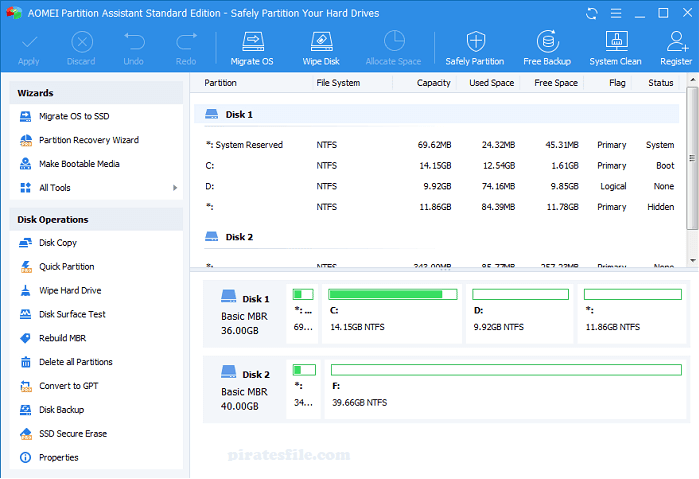
Task: Click the Disk 1 Basic MBR 36.00GB block
Action: click(x=245, y=314)
